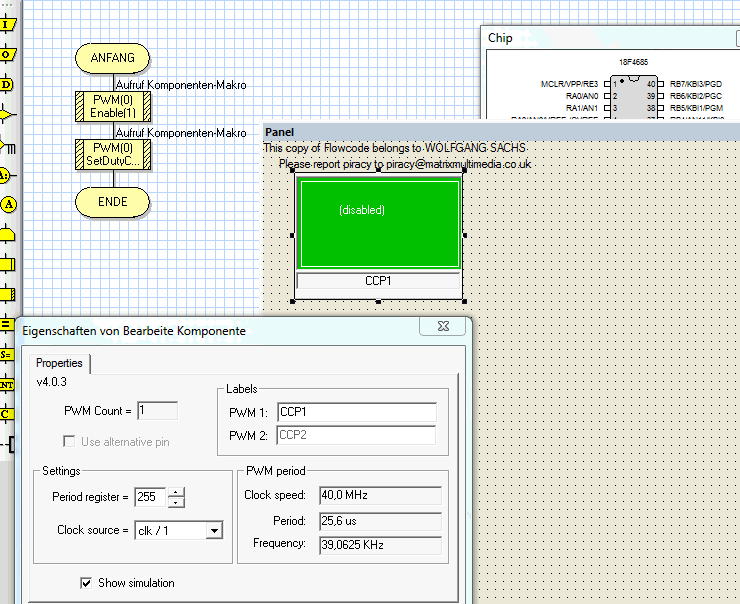740x604 pixels.
Task: Click the piracy@matrixmultimedia.co.uk text
Action: pos(459,164)
